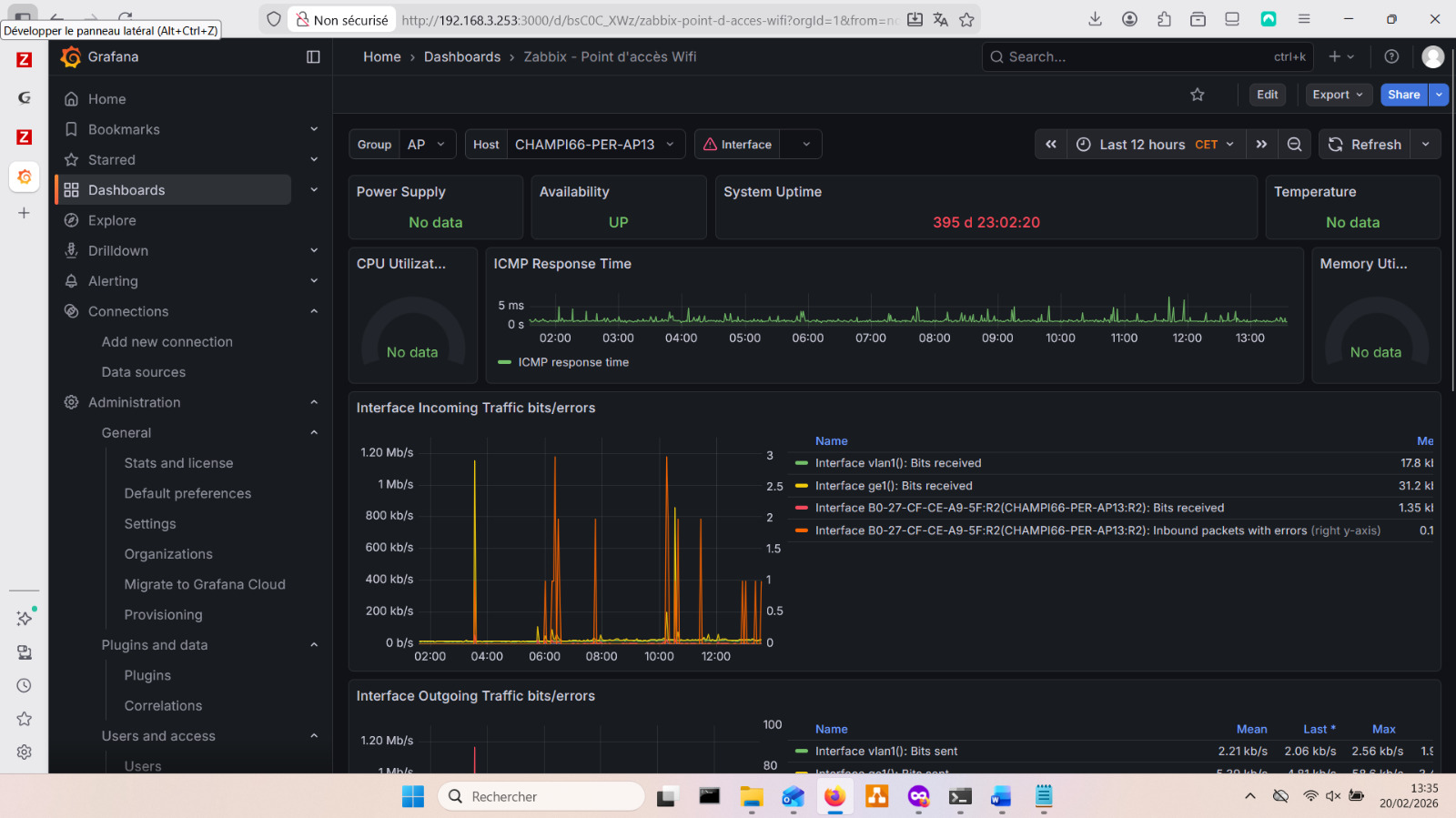The width and height of the screenshot is (1456, 818).
Task: Mark the dashboard as favorite with the star
Action: point(1198,95)
